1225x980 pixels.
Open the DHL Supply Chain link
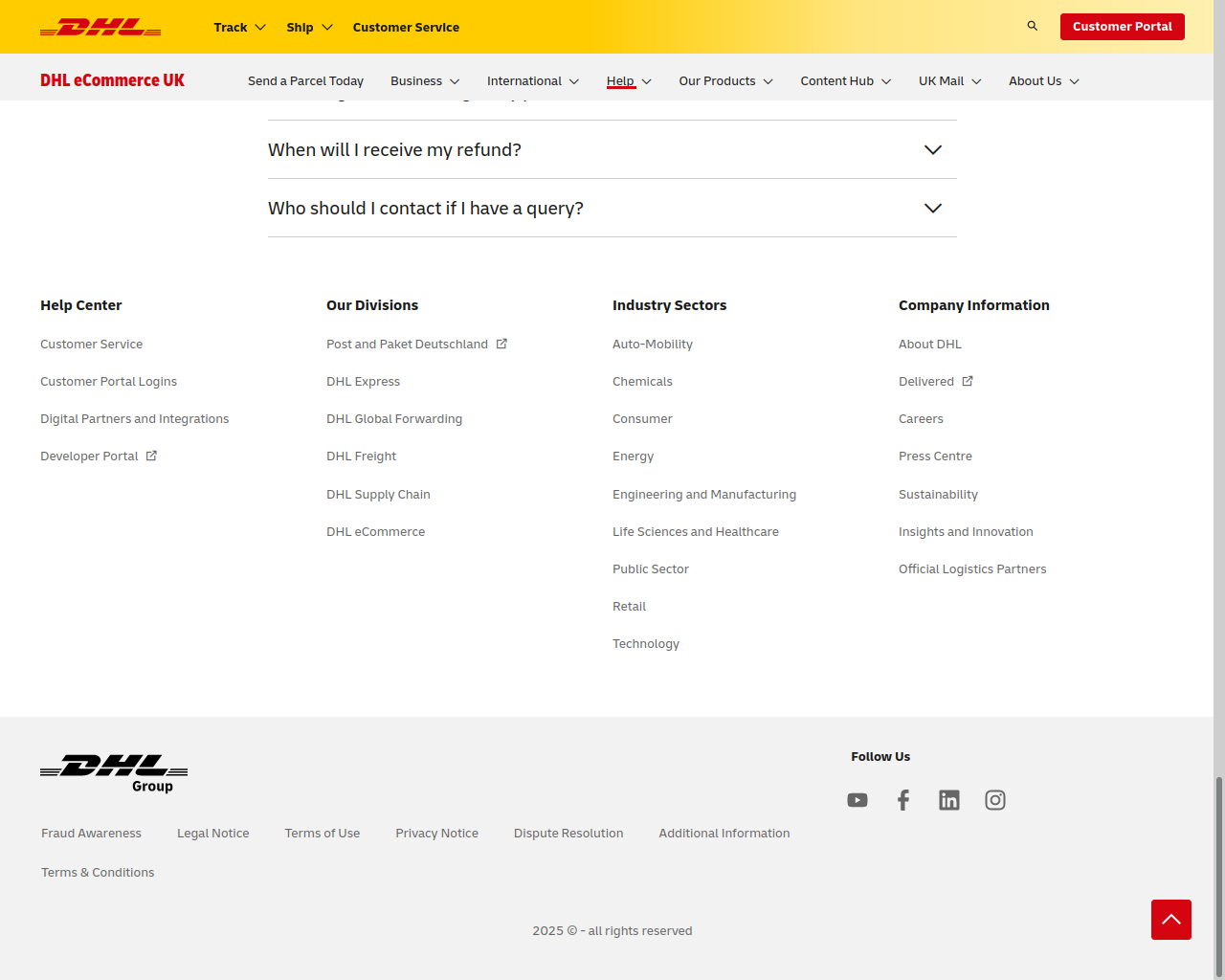(379, 494)
